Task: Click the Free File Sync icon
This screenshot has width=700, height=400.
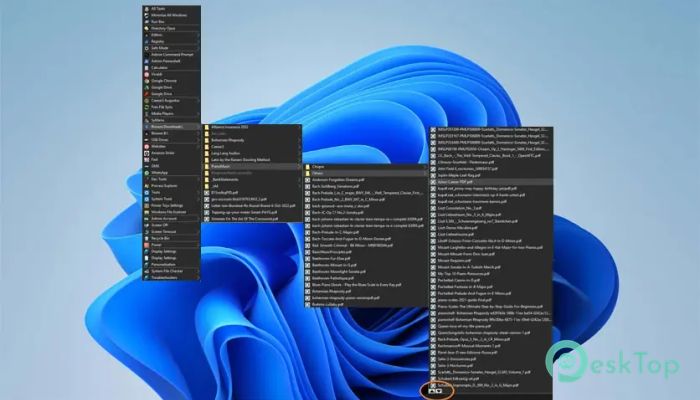Action: click(146, 107)
